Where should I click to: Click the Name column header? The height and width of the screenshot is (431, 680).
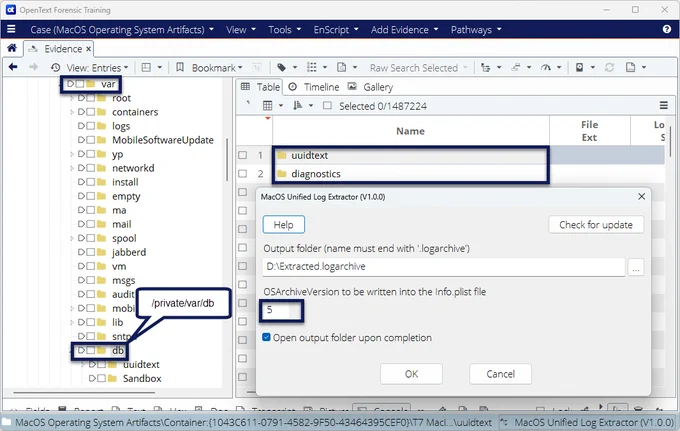click(410, 131)
